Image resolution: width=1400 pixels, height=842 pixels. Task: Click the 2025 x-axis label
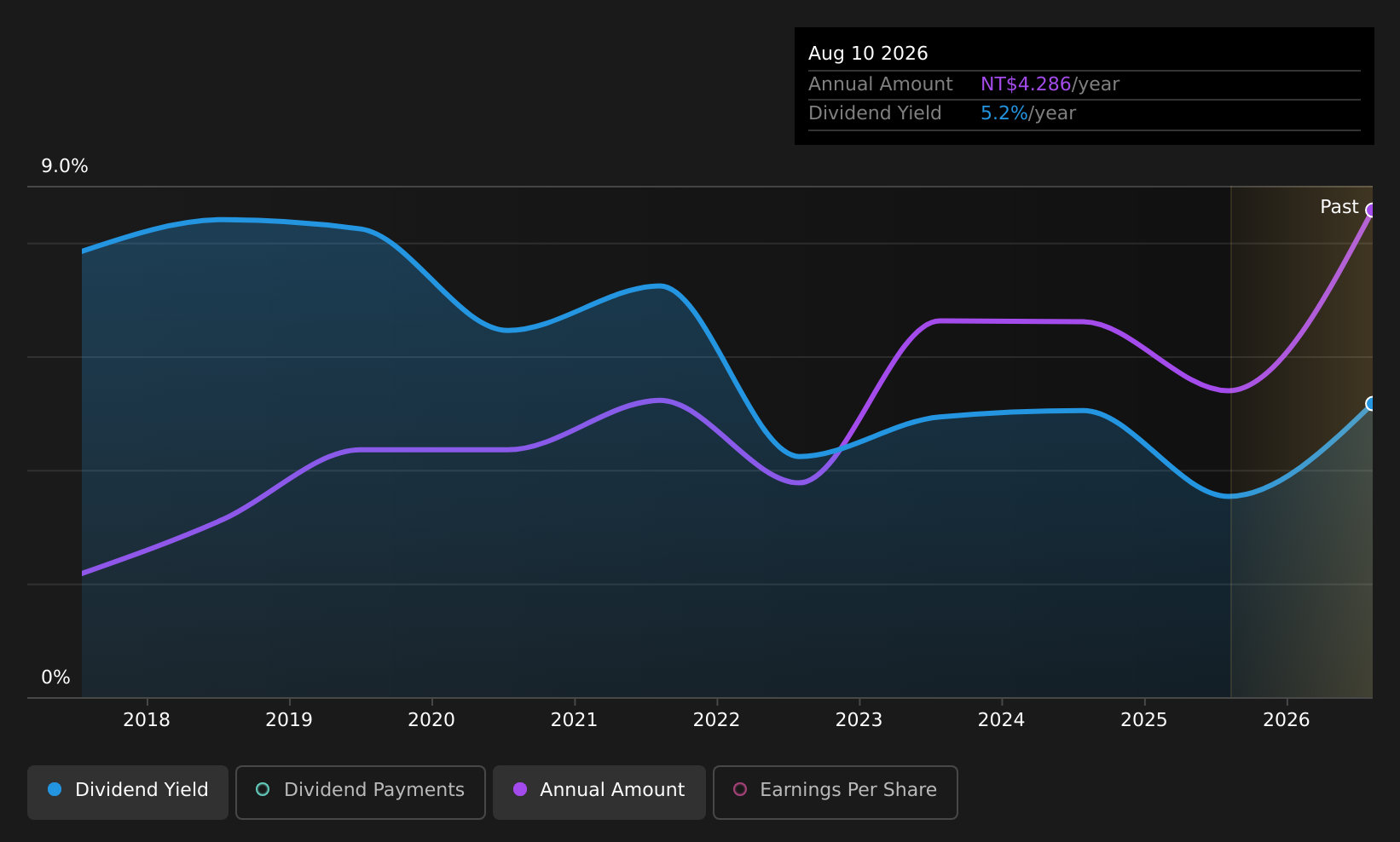tap(1143, 720)
